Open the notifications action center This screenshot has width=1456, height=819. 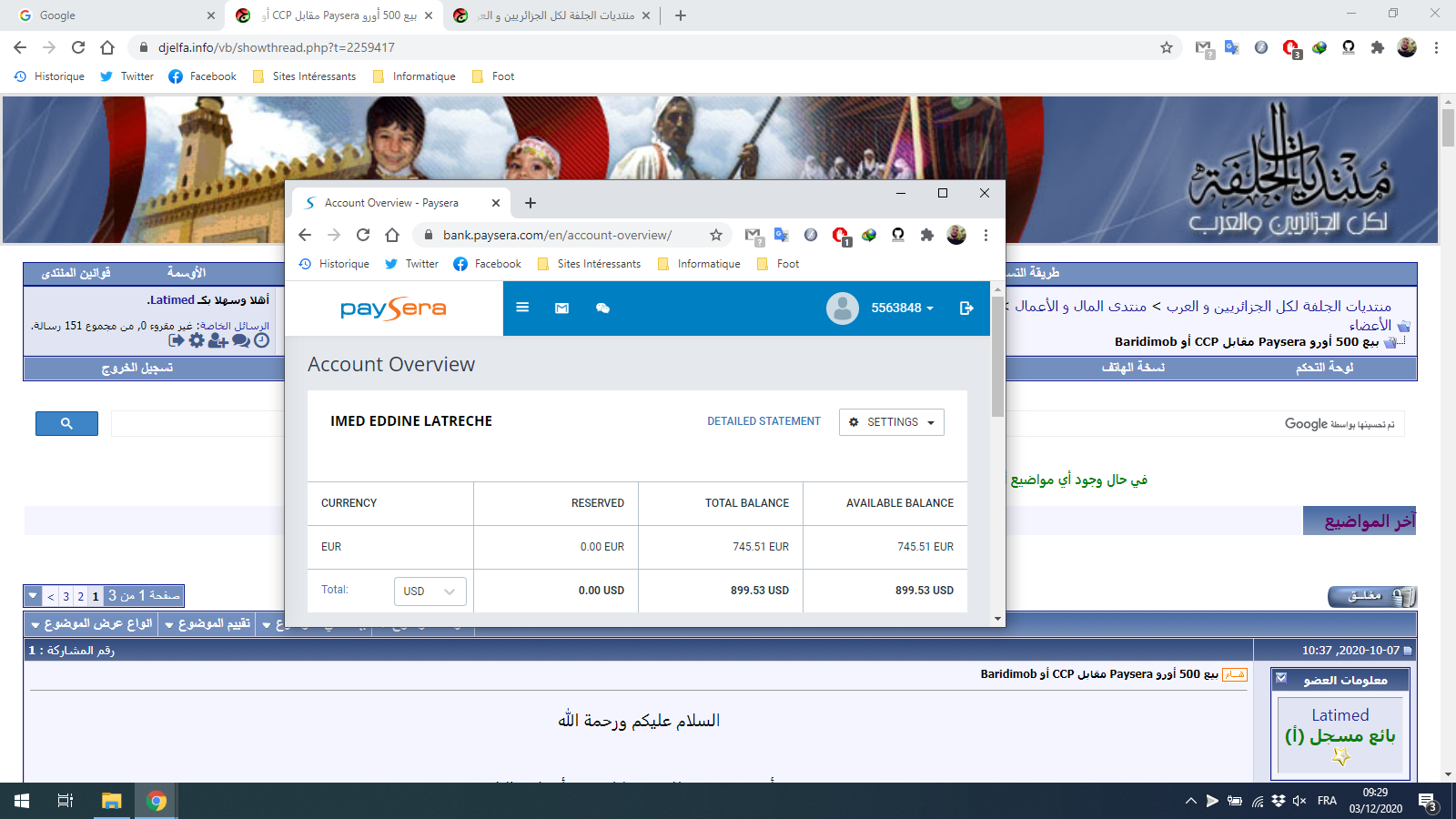[1427, 802]
